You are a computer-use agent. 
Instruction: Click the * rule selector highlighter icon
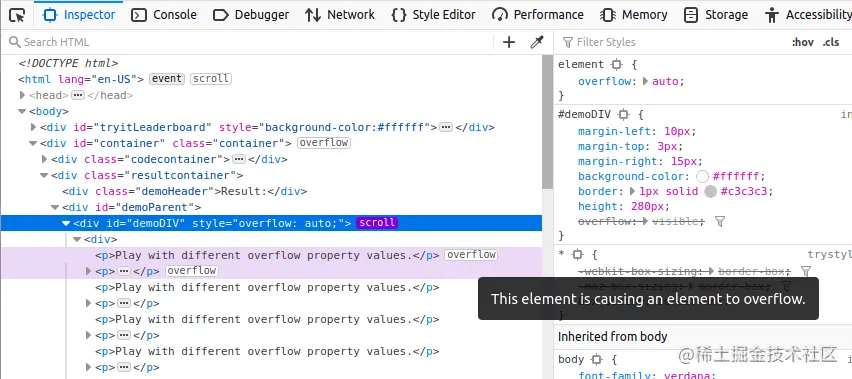click(x=578, y=255)
